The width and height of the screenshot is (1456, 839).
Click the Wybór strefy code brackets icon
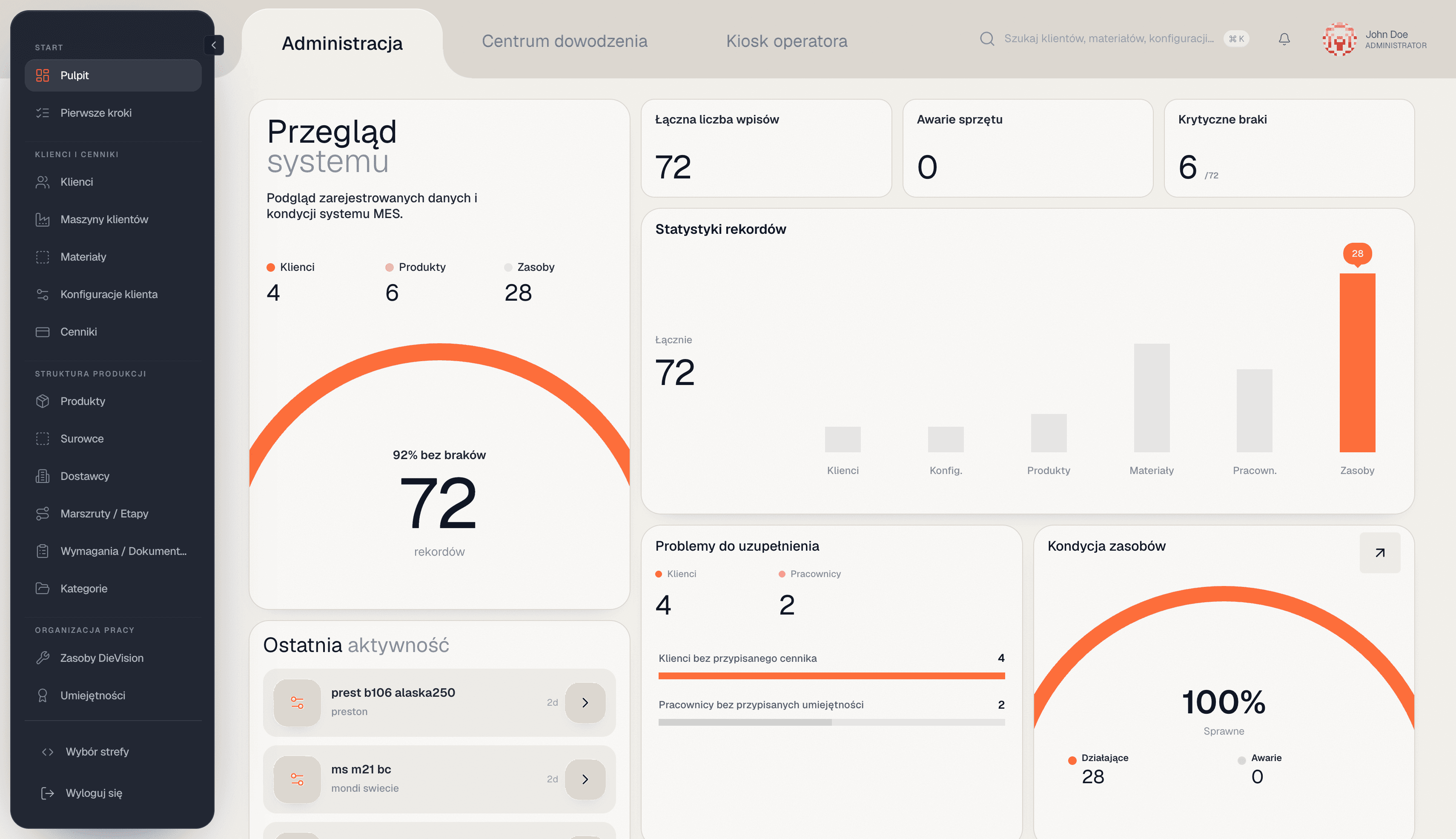(48, 752)
